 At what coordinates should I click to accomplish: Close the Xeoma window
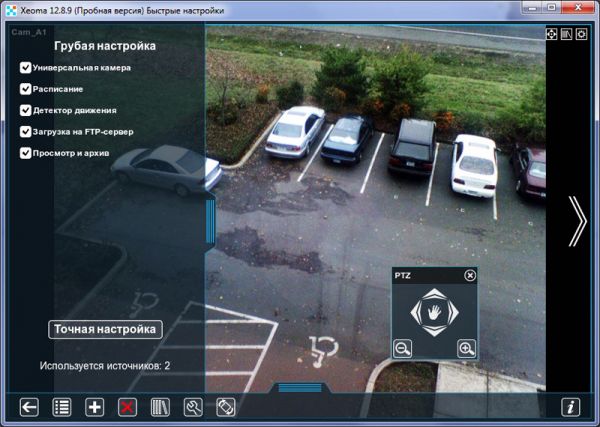[x=578, y=7]
